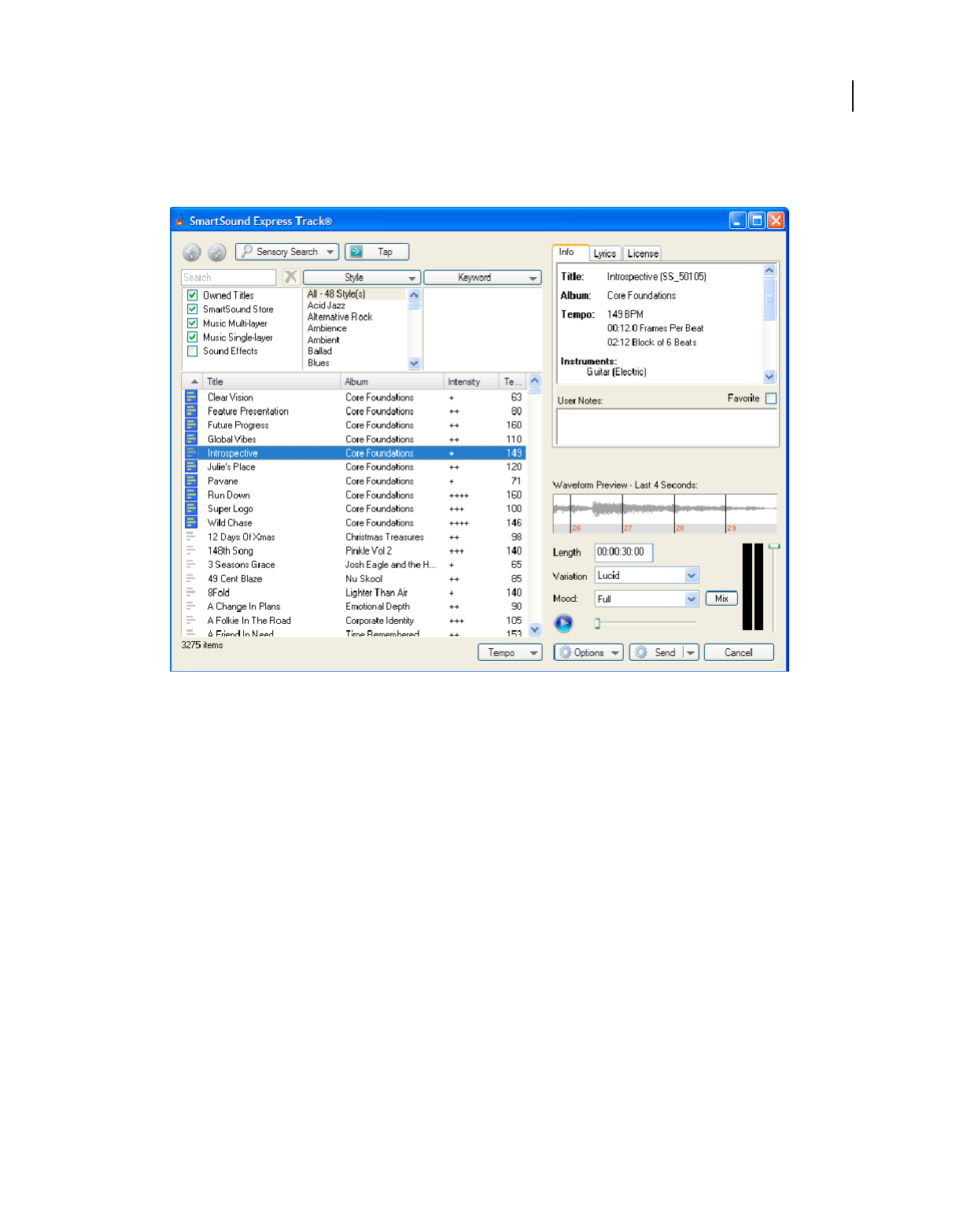Click track icon beside 3 Seasons Grace

tap(190, 565)
